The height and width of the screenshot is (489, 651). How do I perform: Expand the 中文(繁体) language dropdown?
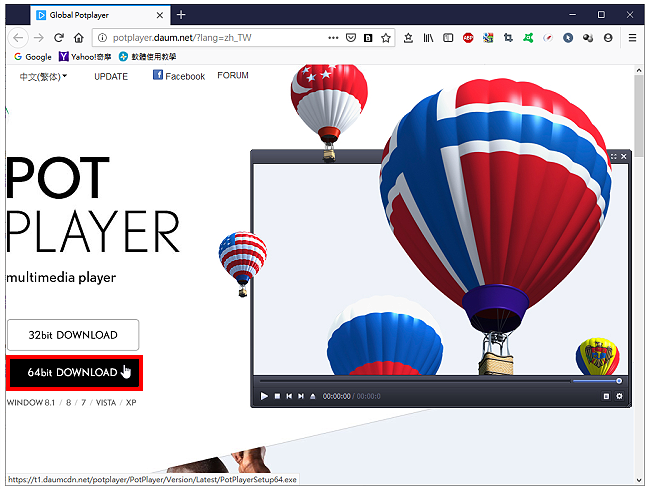tap(43, 77)
